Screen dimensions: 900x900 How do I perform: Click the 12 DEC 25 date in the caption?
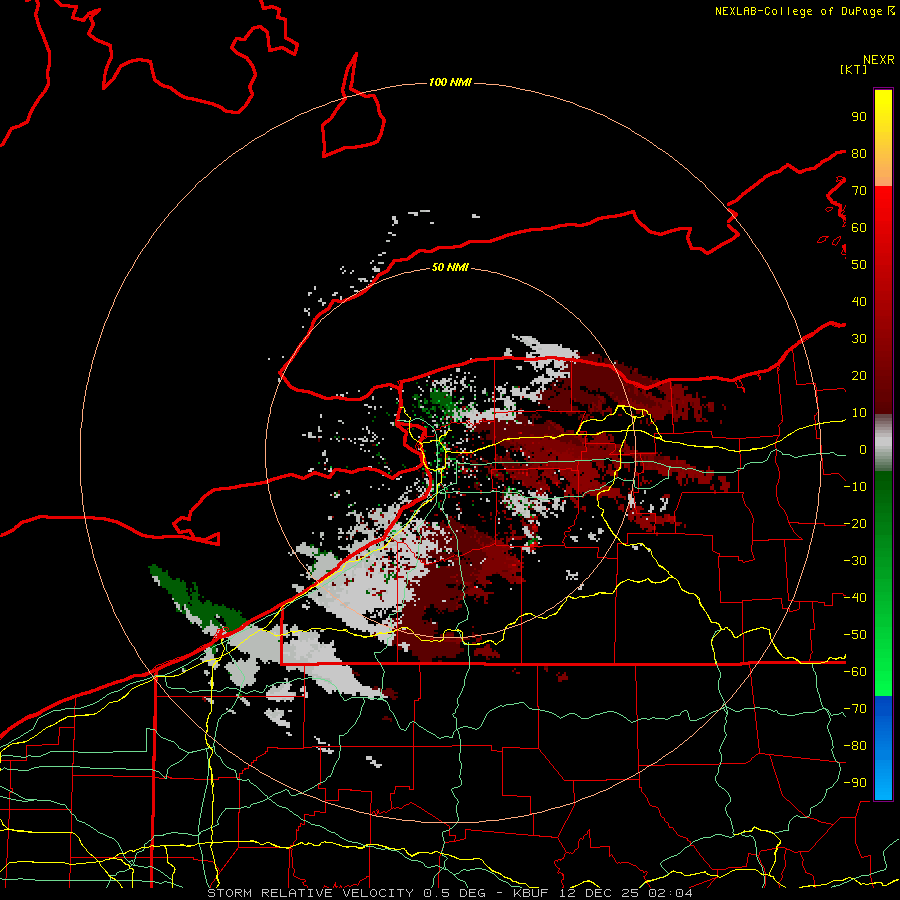pyautogui.click(x=598, y=893)
